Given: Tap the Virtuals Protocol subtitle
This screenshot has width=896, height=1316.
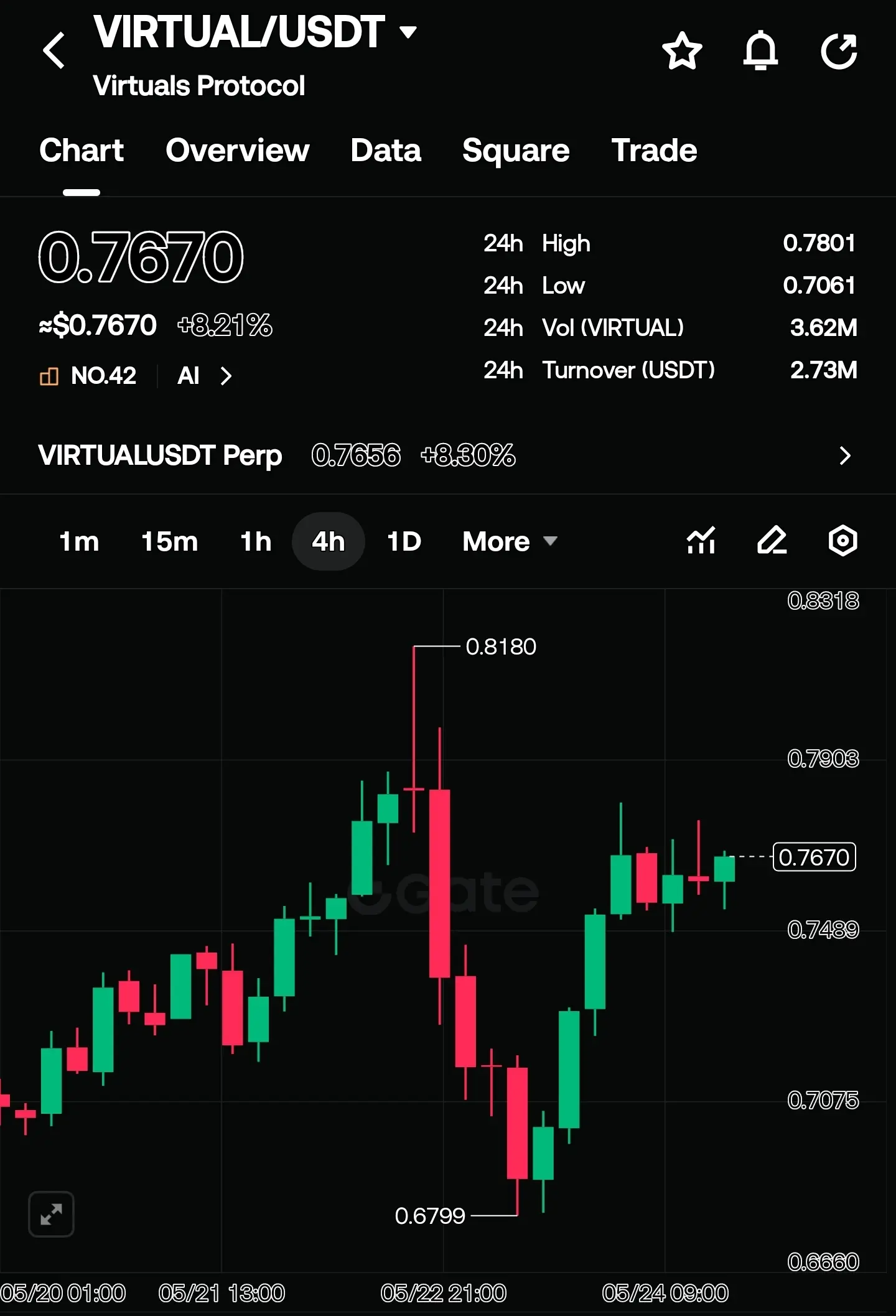Looking at the screenshot, I should pos(199,86).
